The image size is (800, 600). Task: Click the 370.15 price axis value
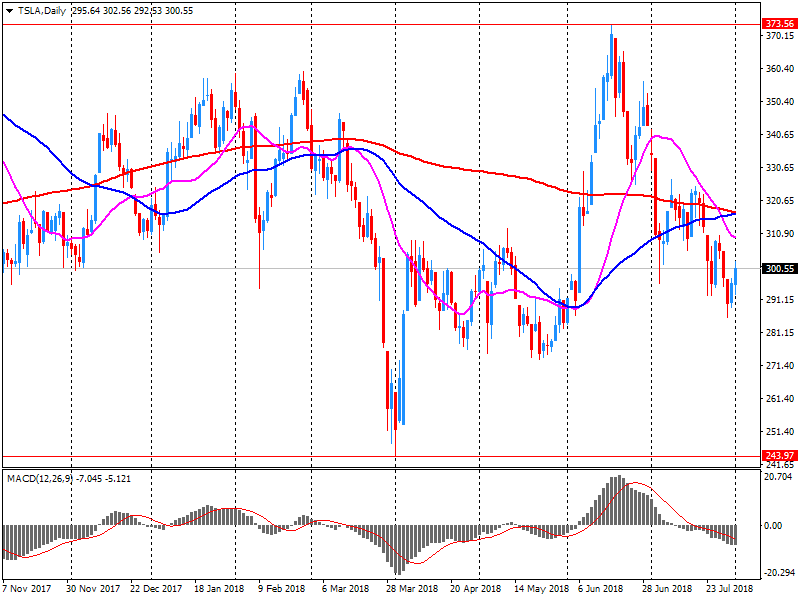(x=778, y=36)
